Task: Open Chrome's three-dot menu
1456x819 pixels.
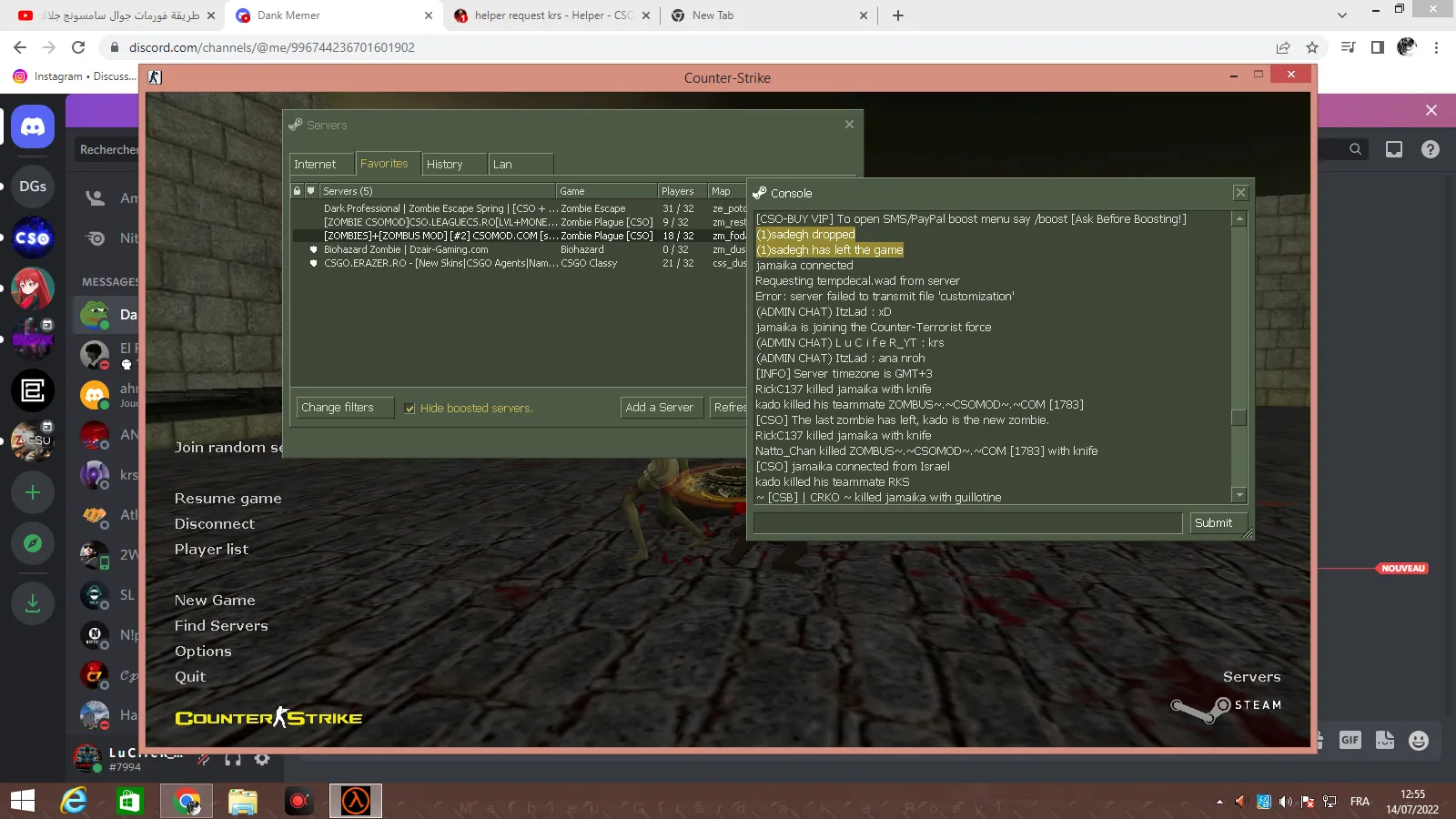Action: click(x=1437, y=47)
